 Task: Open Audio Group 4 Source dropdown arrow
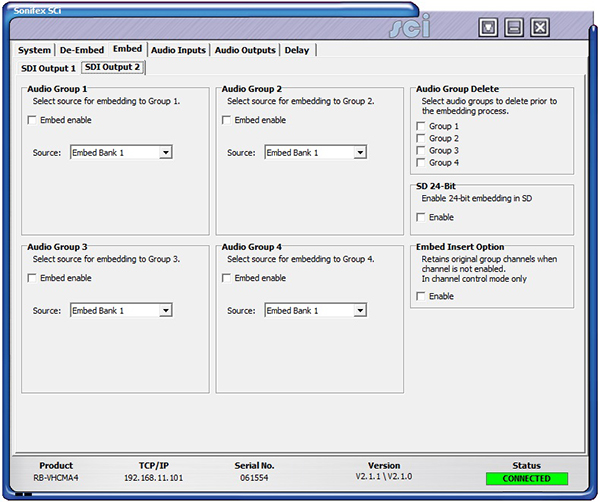(360, 310)
